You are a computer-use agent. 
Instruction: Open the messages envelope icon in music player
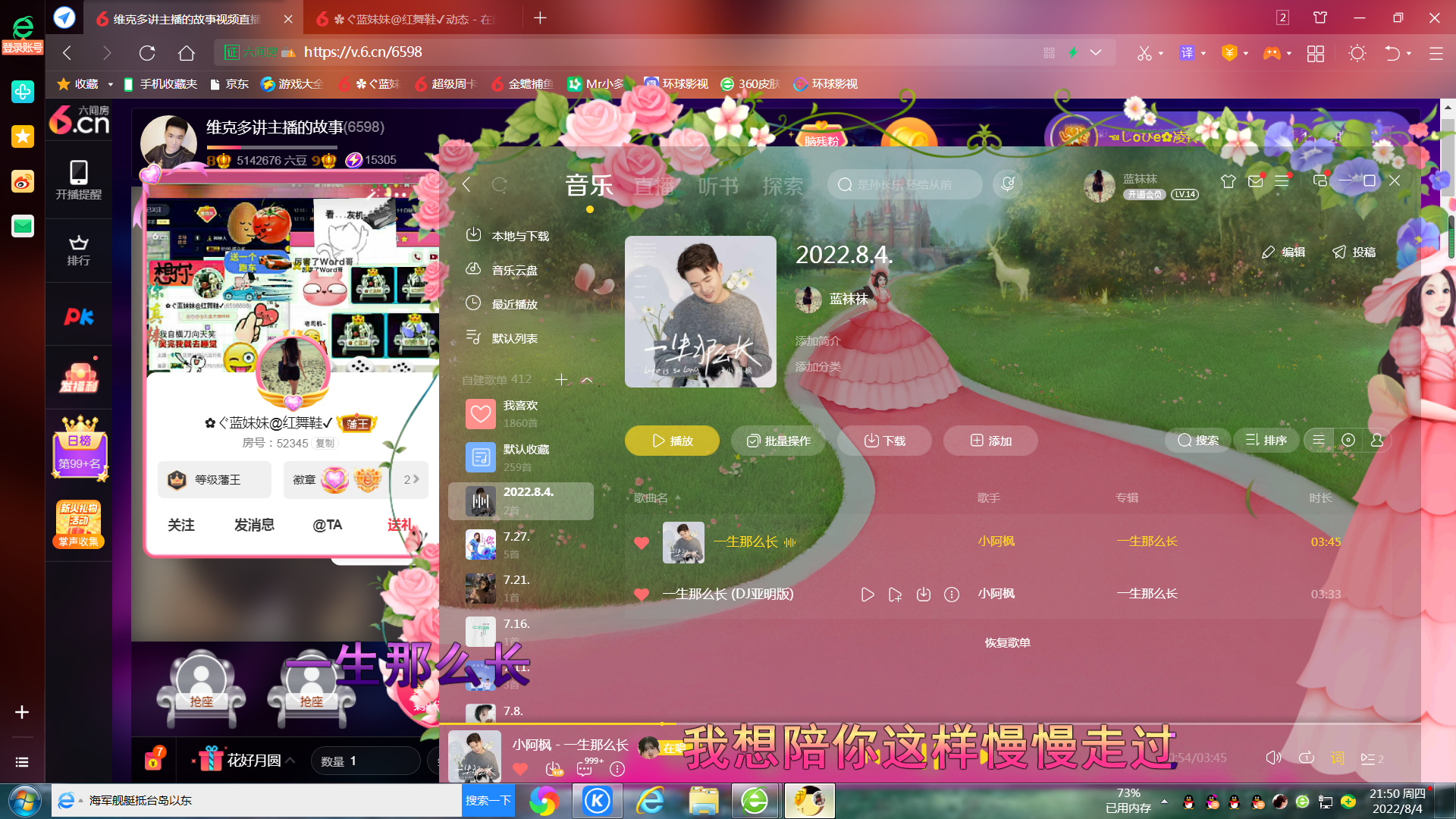coord(1256,181)
